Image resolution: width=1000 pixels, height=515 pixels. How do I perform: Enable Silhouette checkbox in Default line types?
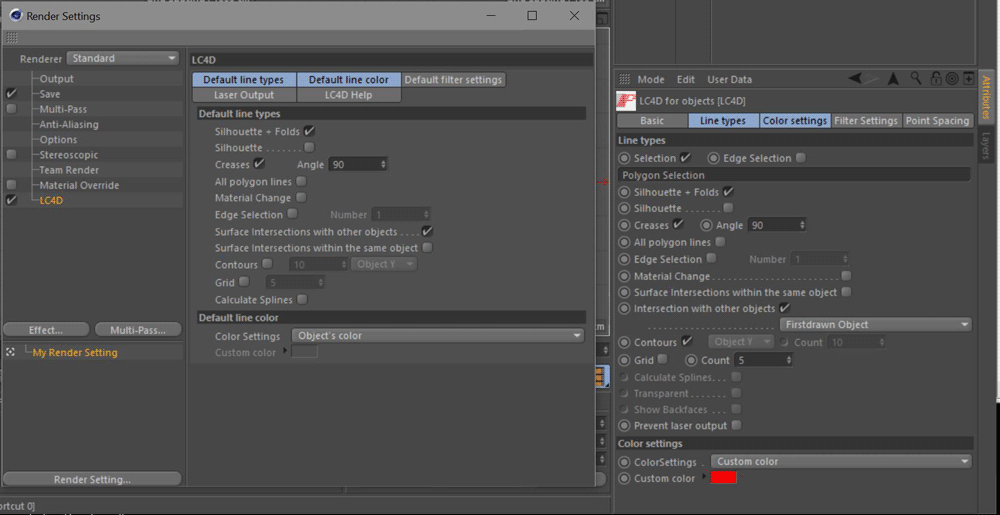pos(309,147)
